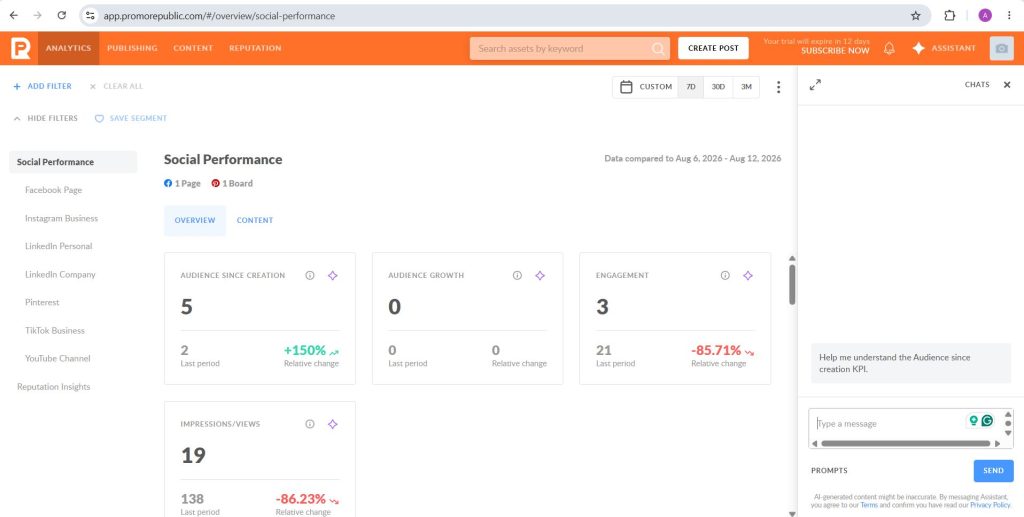The image size is (1024, 517).
Task: Ask AI about Audience Since Creation
Action: [x=332, y=275]
